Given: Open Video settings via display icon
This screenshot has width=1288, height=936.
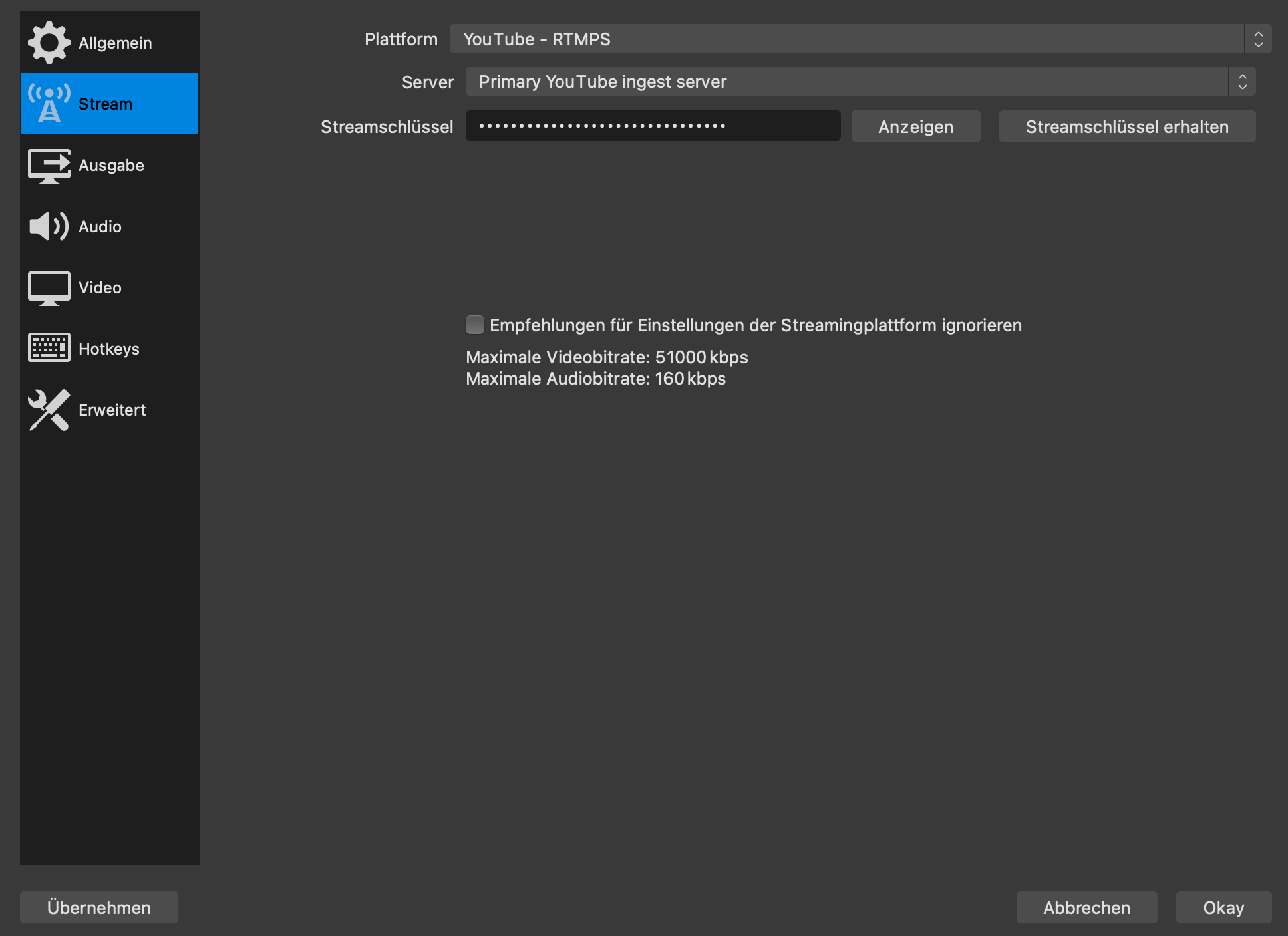Looking at the screenshot, I should (x=49, y=287).
